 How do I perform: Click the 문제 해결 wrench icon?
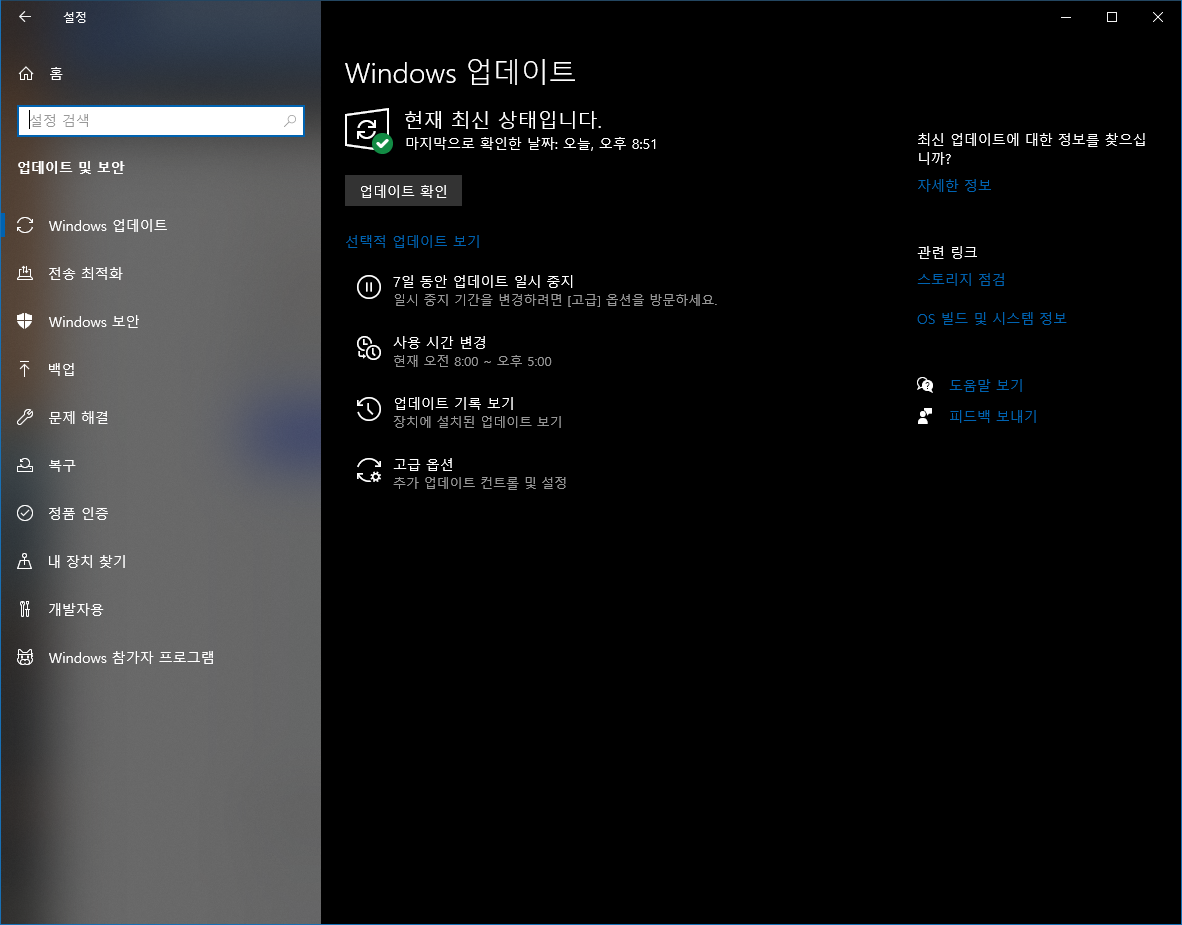pyautogui.click(x=25, y=417)
